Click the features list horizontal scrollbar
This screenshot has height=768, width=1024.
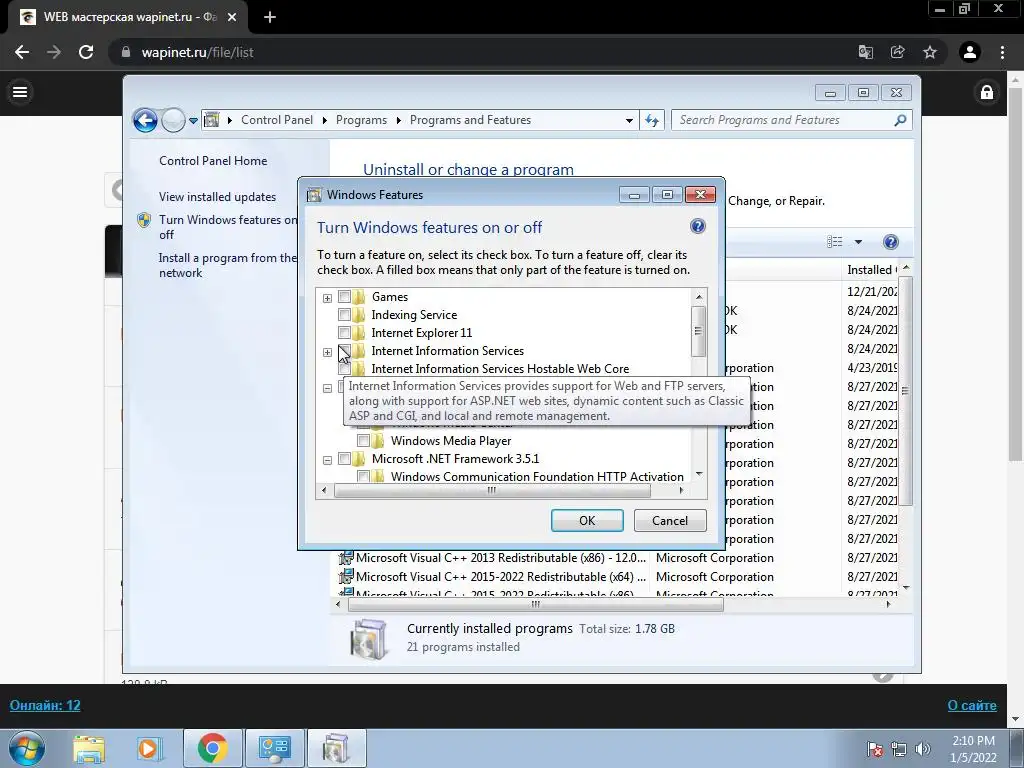pyautogui.click(x=492, y=490)
